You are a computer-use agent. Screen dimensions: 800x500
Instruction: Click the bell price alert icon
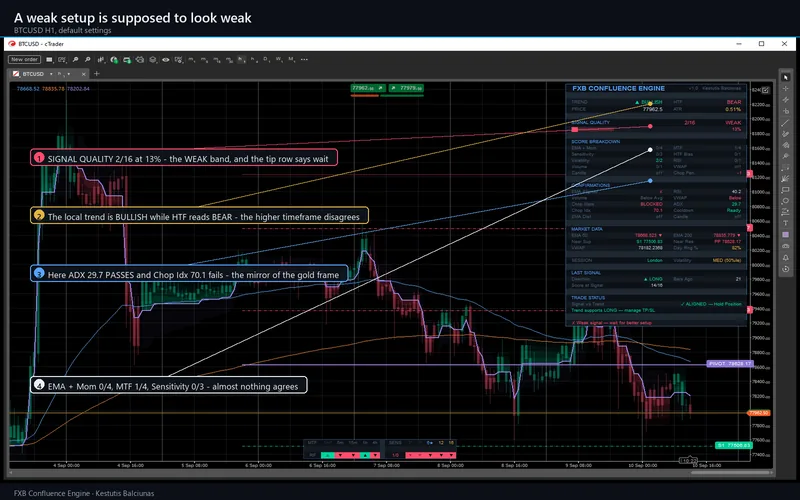(786, 258)
